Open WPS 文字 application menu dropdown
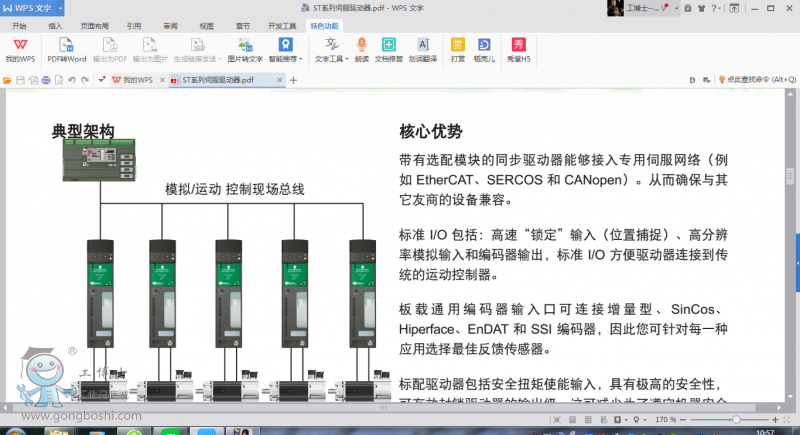The image size is (800, 435). pos(58,9)
